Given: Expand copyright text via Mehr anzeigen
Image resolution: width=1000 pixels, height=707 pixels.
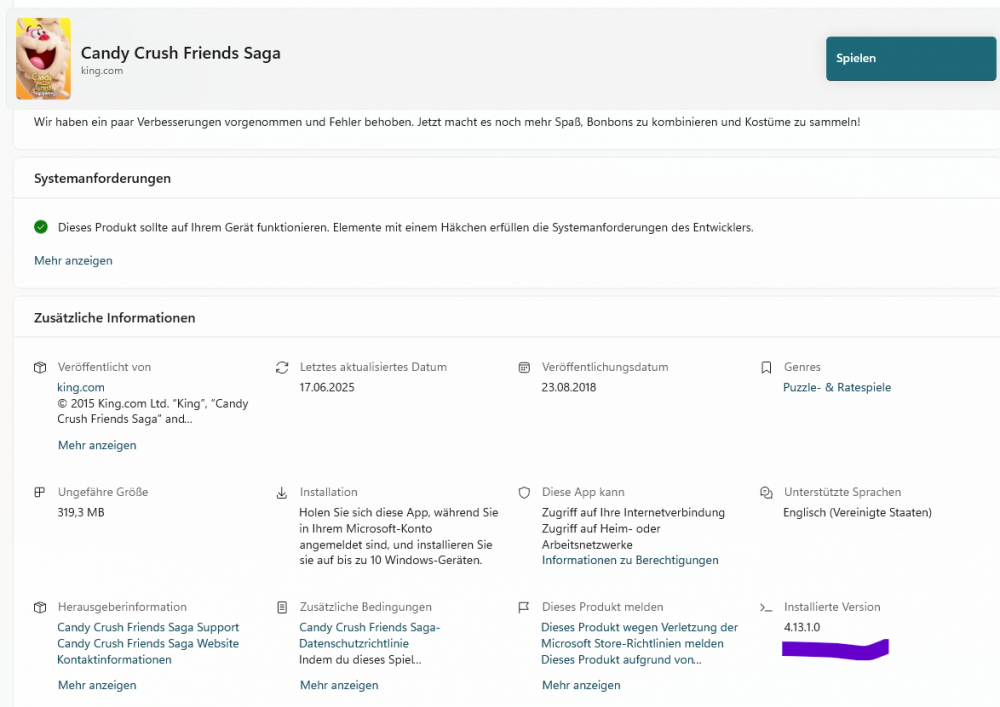Looking at the screenshot, I should (97, 445).
